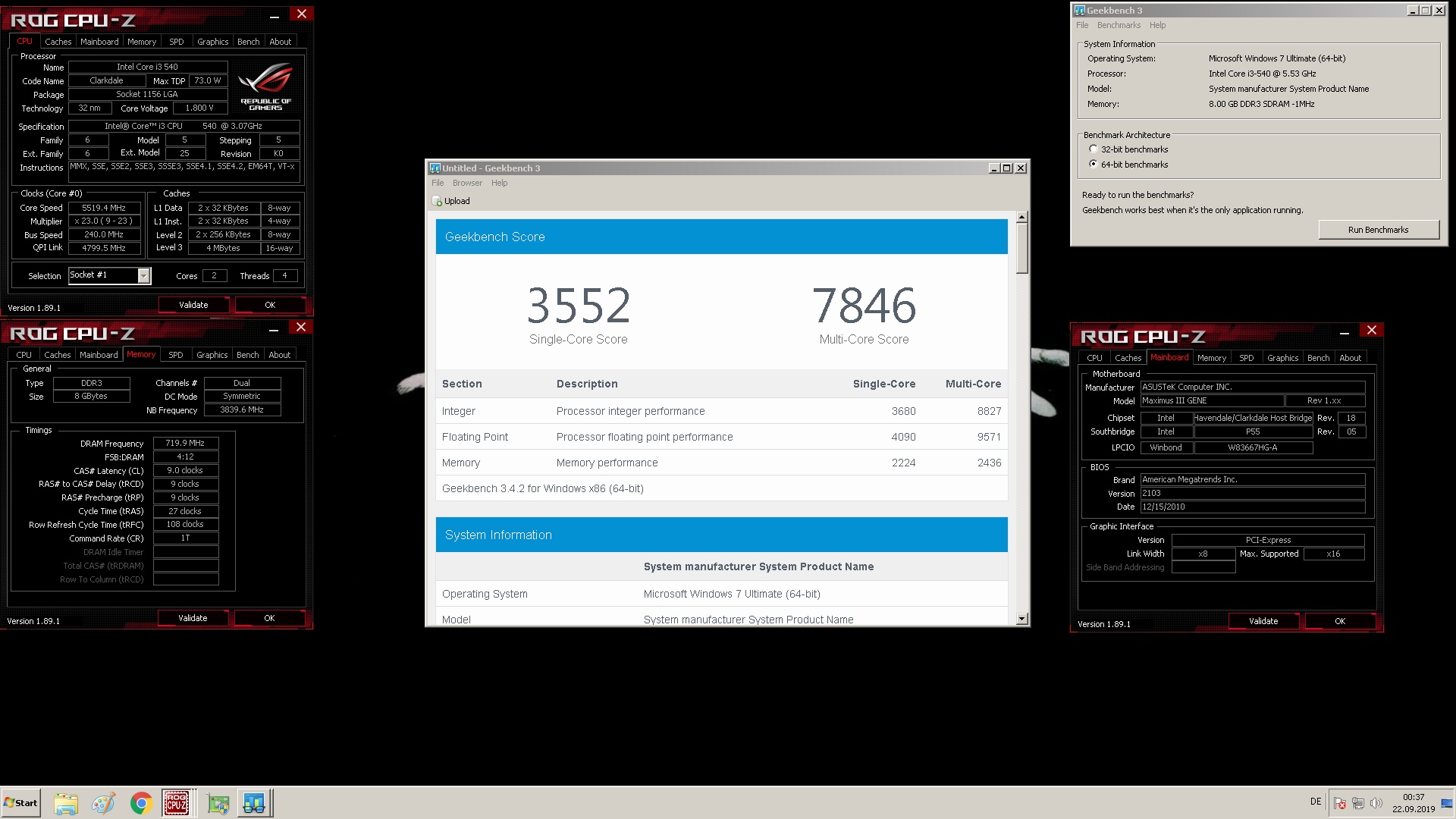
Task: Open the Mainboard tab in top-left CPU-Z
Action: coord(99,42)
